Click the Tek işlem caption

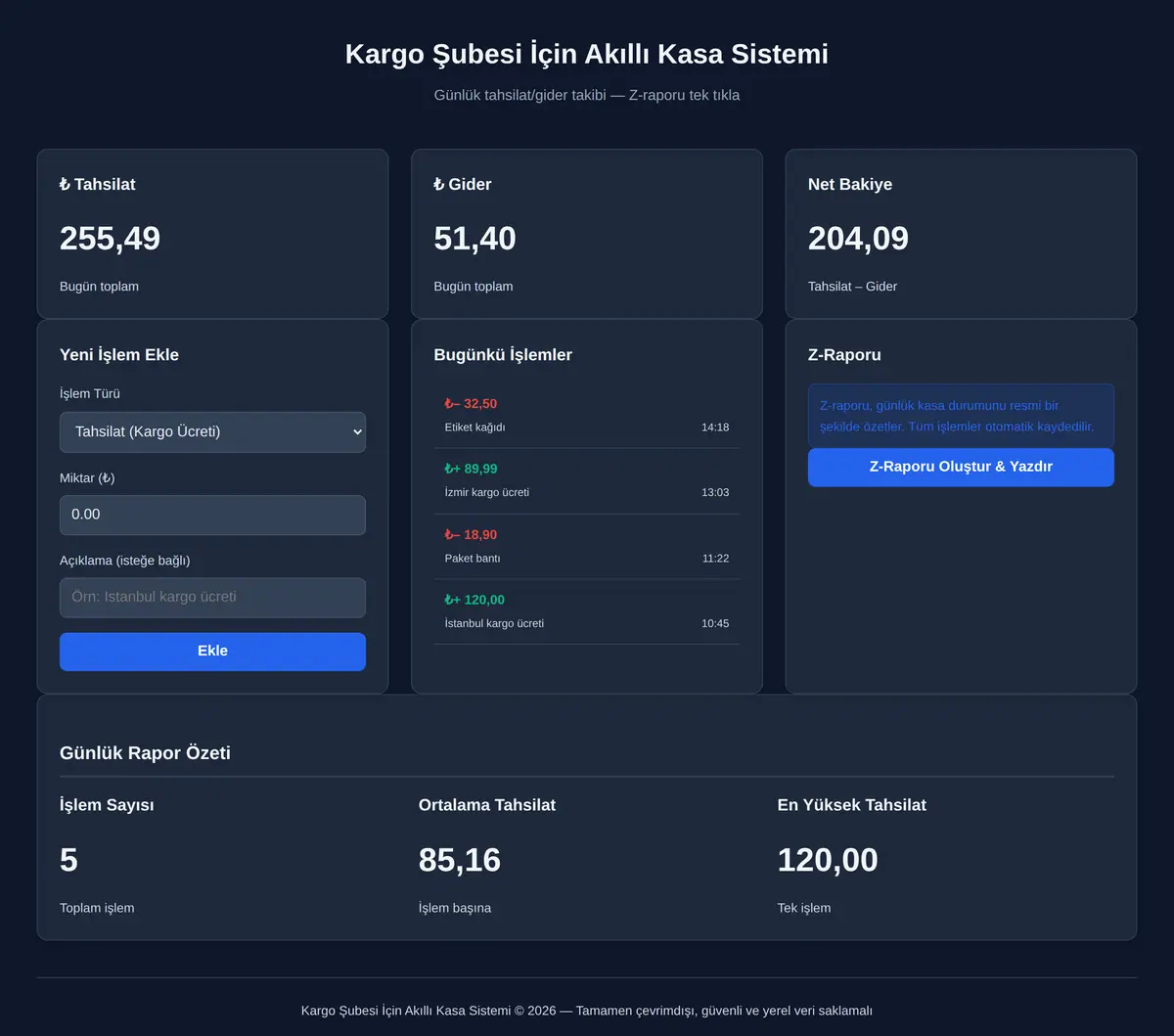804,908
